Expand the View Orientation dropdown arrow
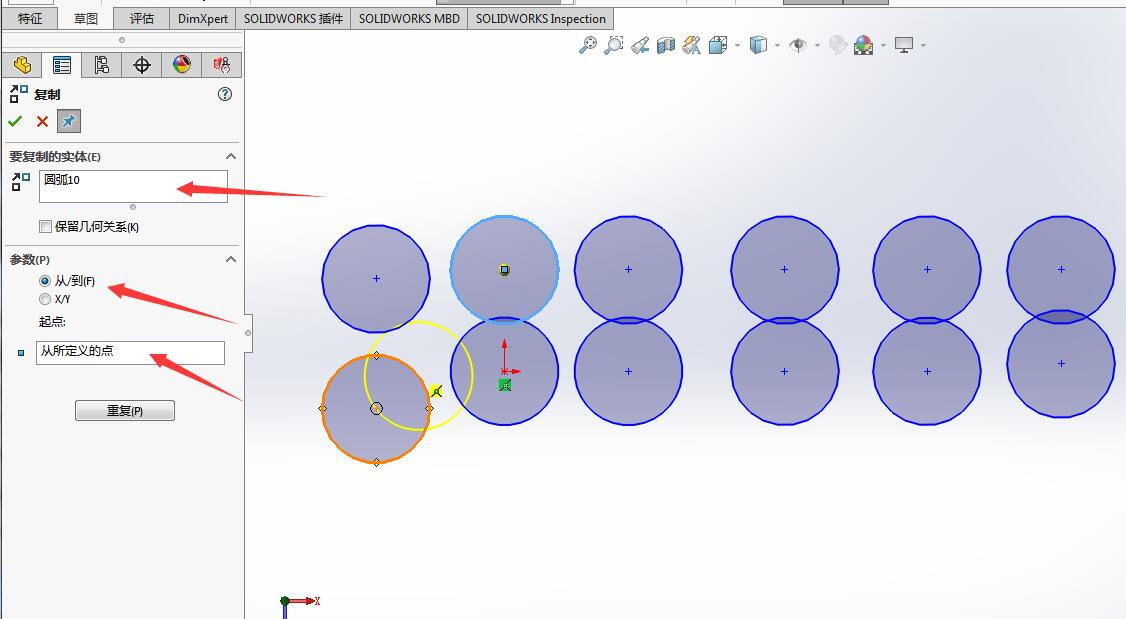The width and height of the screenshot is (1126, 619). pyautogui.click(x=738, y=46)
